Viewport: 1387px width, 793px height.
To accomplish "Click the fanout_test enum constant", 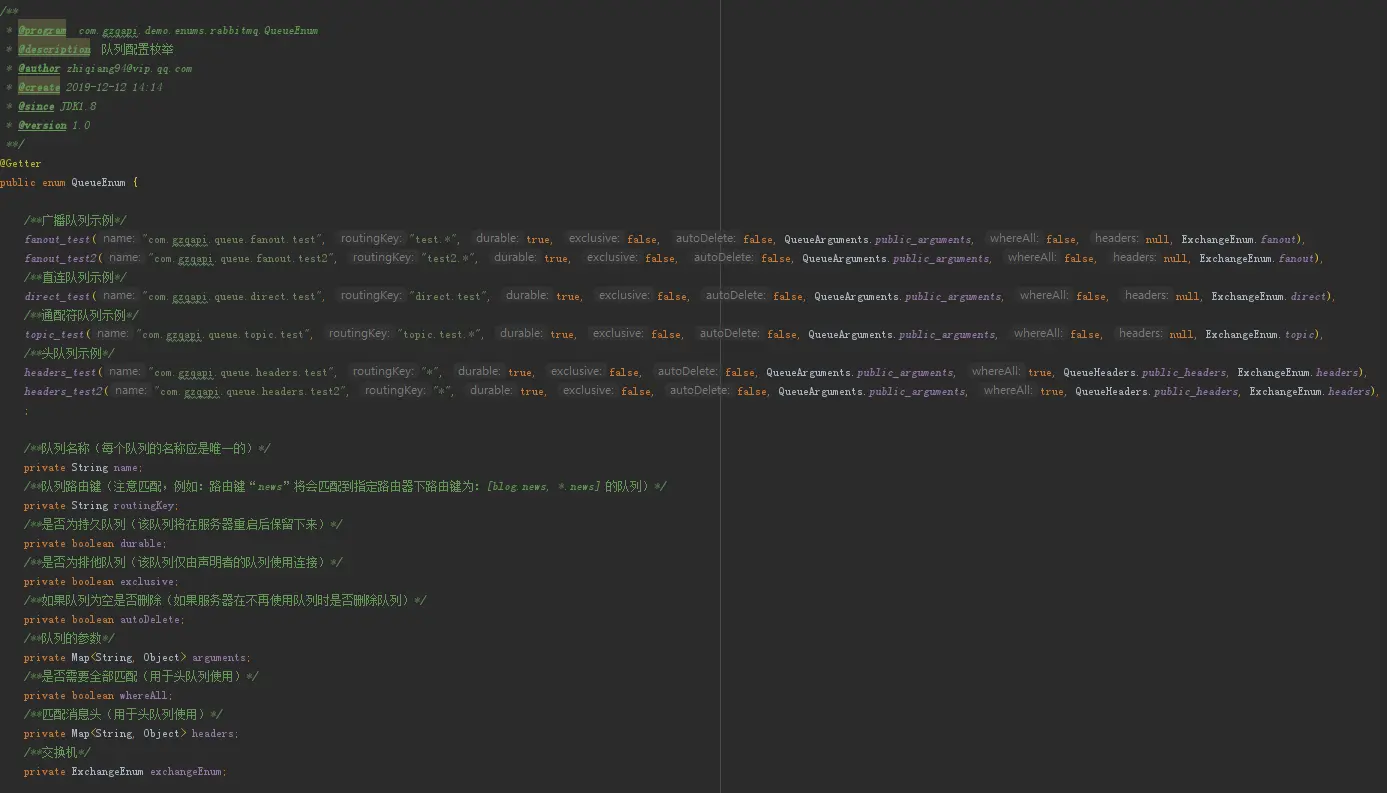I will pyautogui.click(x=57, y=239).
